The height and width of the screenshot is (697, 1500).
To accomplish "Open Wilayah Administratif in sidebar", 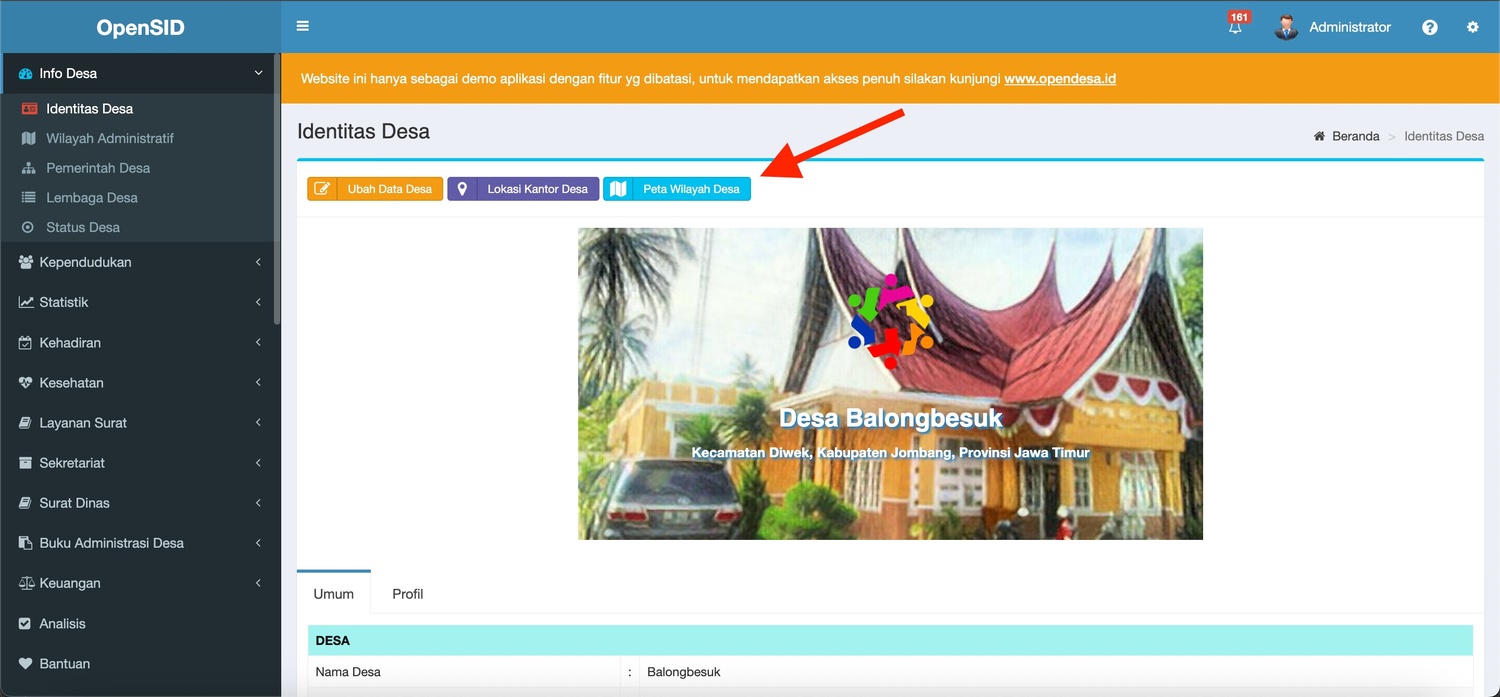I will point(110,138).
